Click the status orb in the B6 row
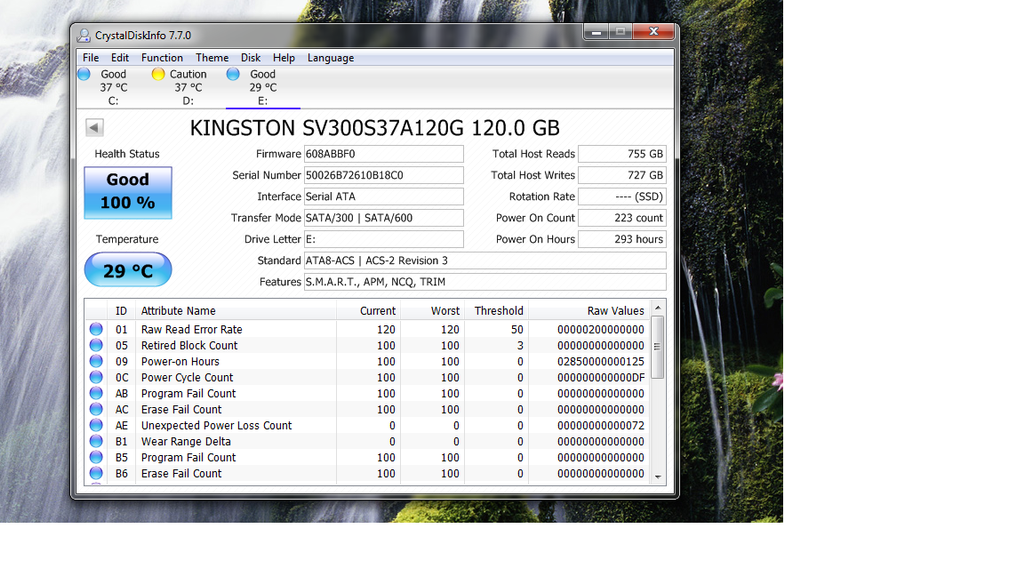The height and width of the screenshot is (576, 1024). [96, 473]
